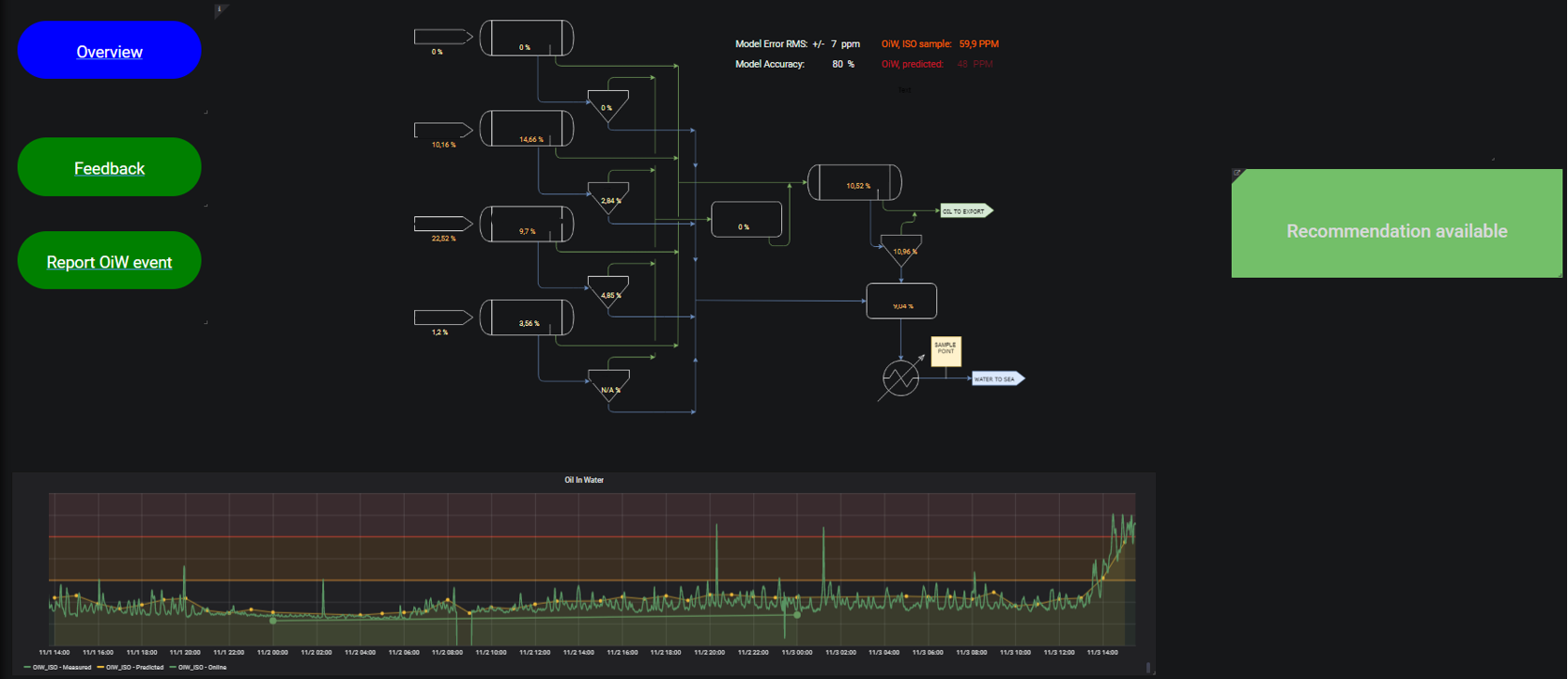Click the 48 PPM predicted value
The height and width of the screenshot is (679, 1568).
tap(975, 64)
